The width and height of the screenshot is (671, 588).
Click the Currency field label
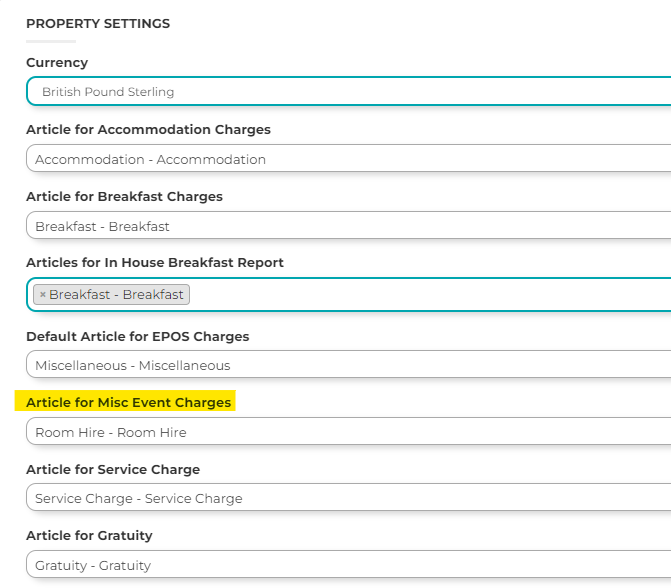pyautogui.click(x=57, y=62)
